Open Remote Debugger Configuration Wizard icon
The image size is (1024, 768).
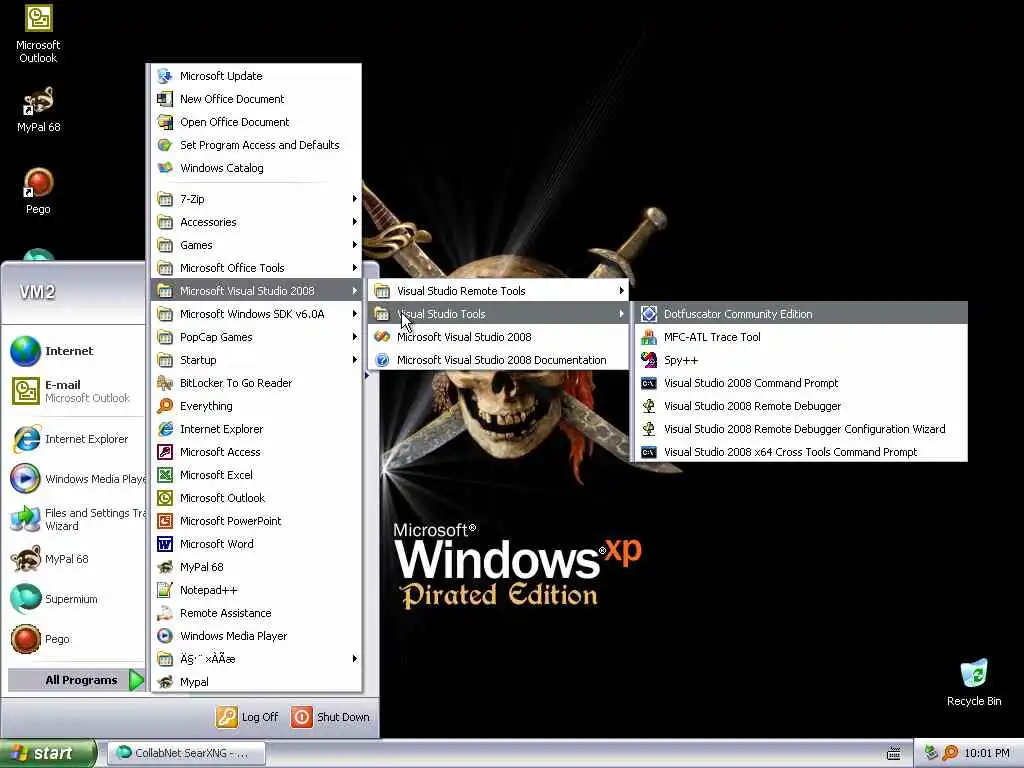tap(648, 429)
